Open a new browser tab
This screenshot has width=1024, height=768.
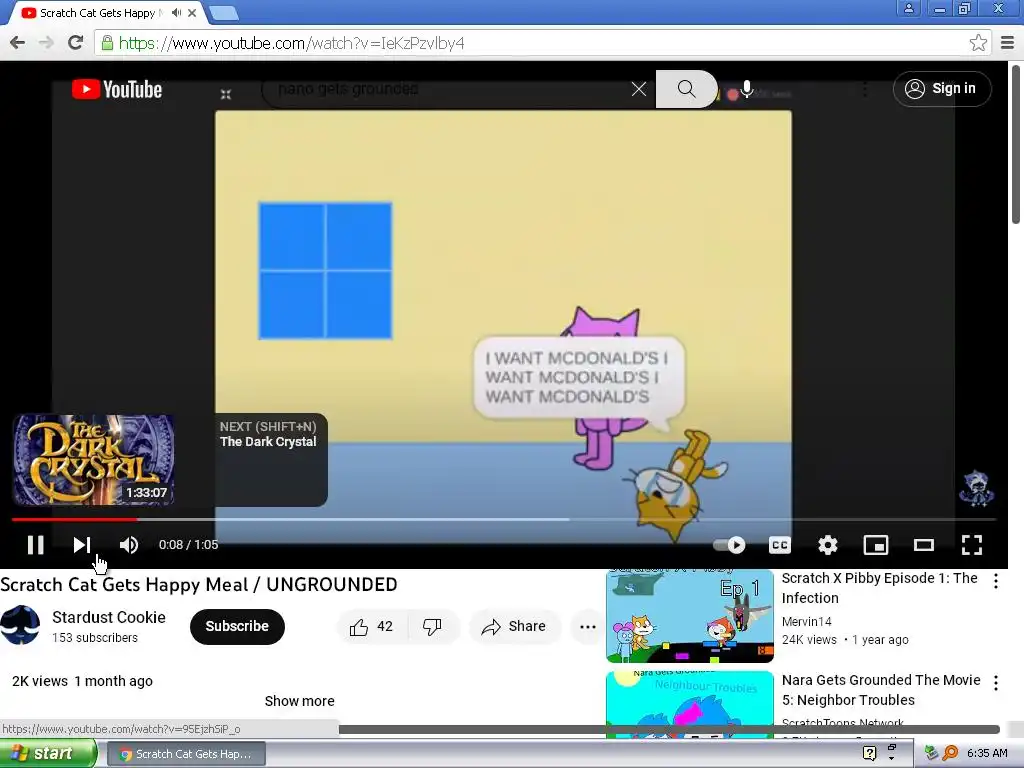click(x=224, y=13)
